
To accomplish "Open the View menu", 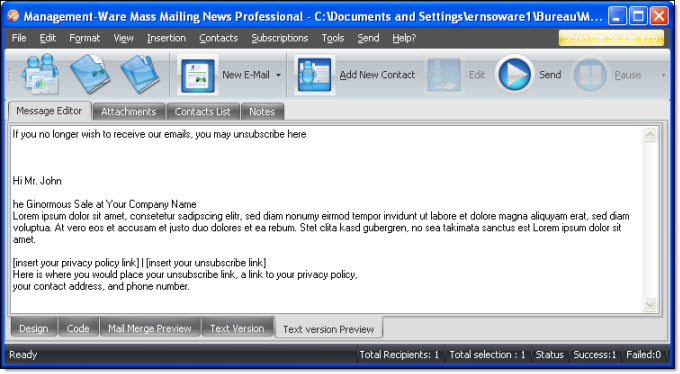I will pos(123,38).
